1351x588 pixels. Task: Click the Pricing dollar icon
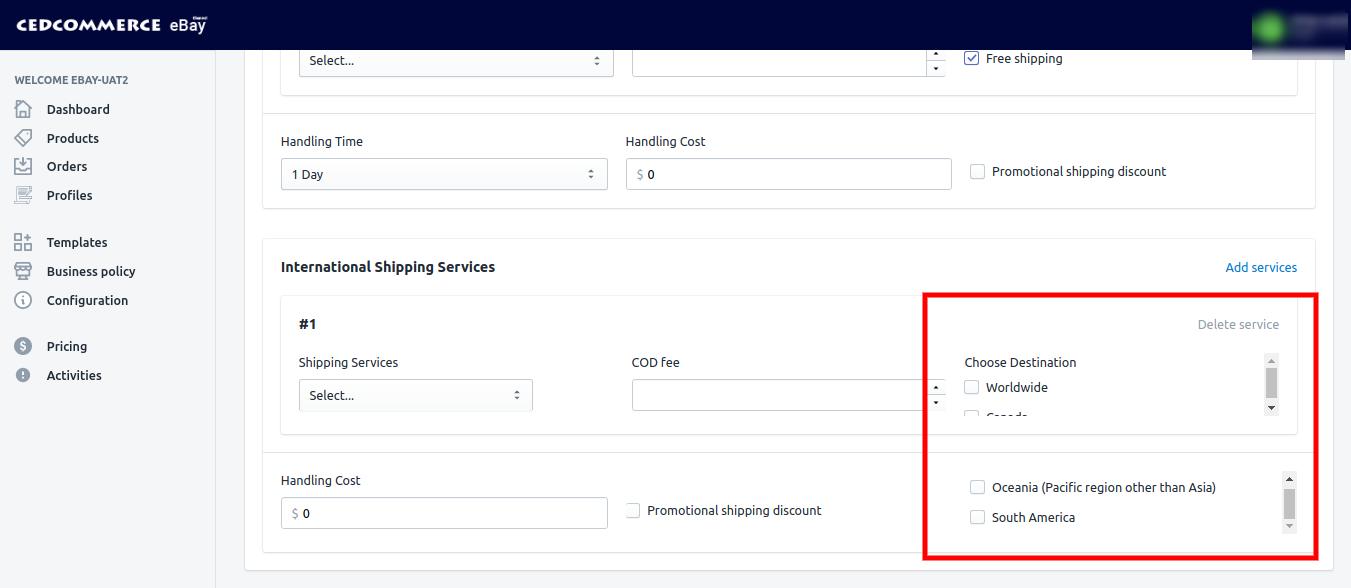[x=23, y=346]
